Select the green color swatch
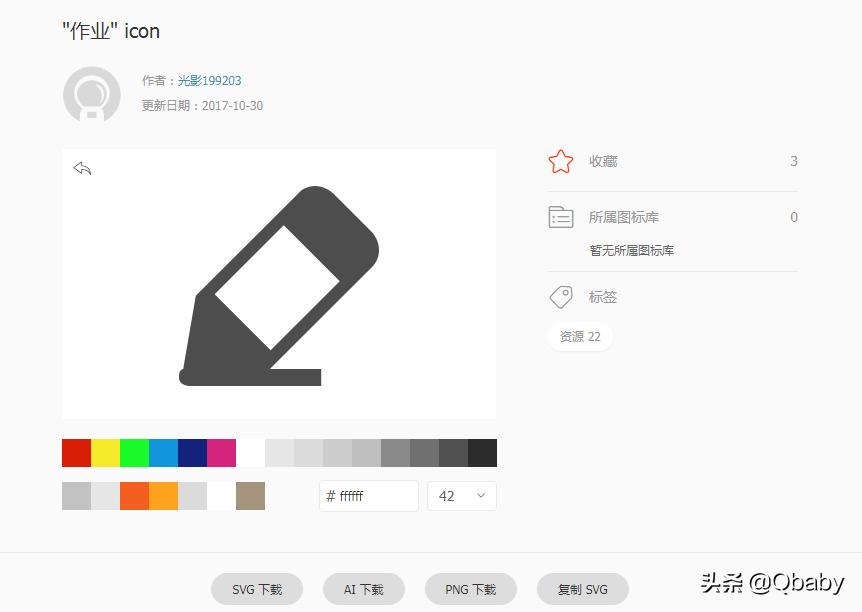This screenshot has height=612, width=862. [133, 453]
